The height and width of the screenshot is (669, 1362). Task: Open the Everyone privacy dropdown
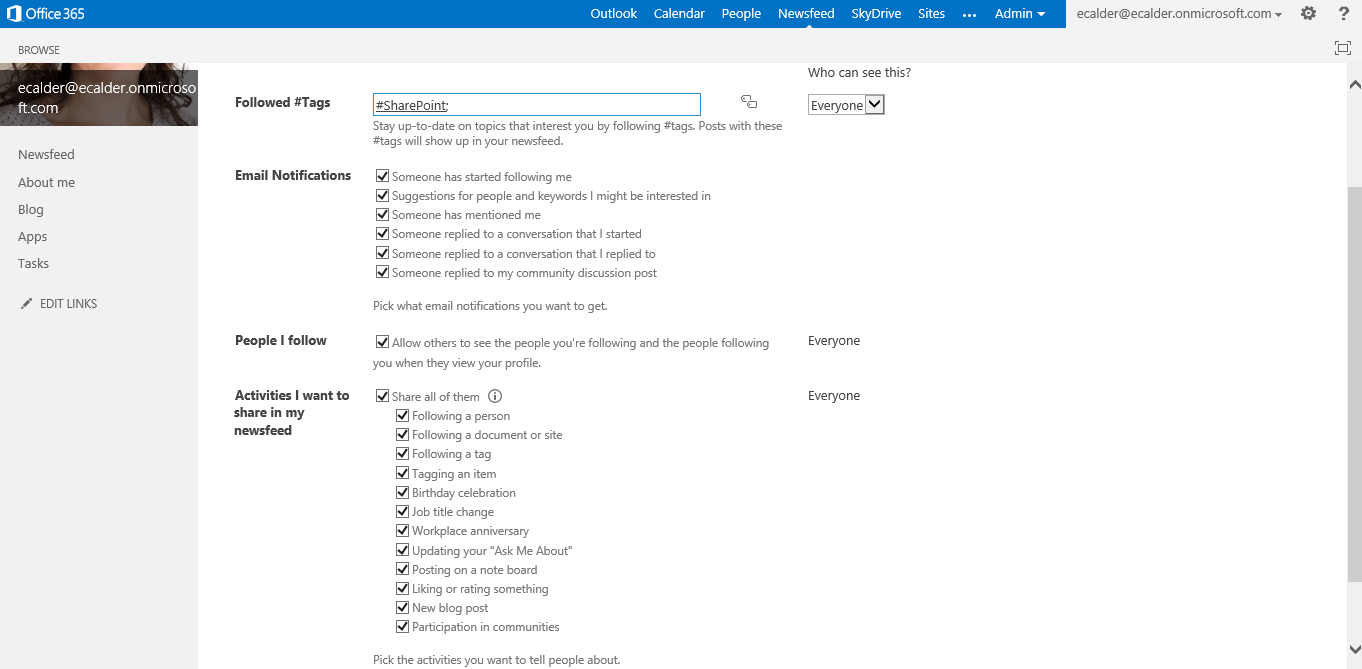coord(846,105)
